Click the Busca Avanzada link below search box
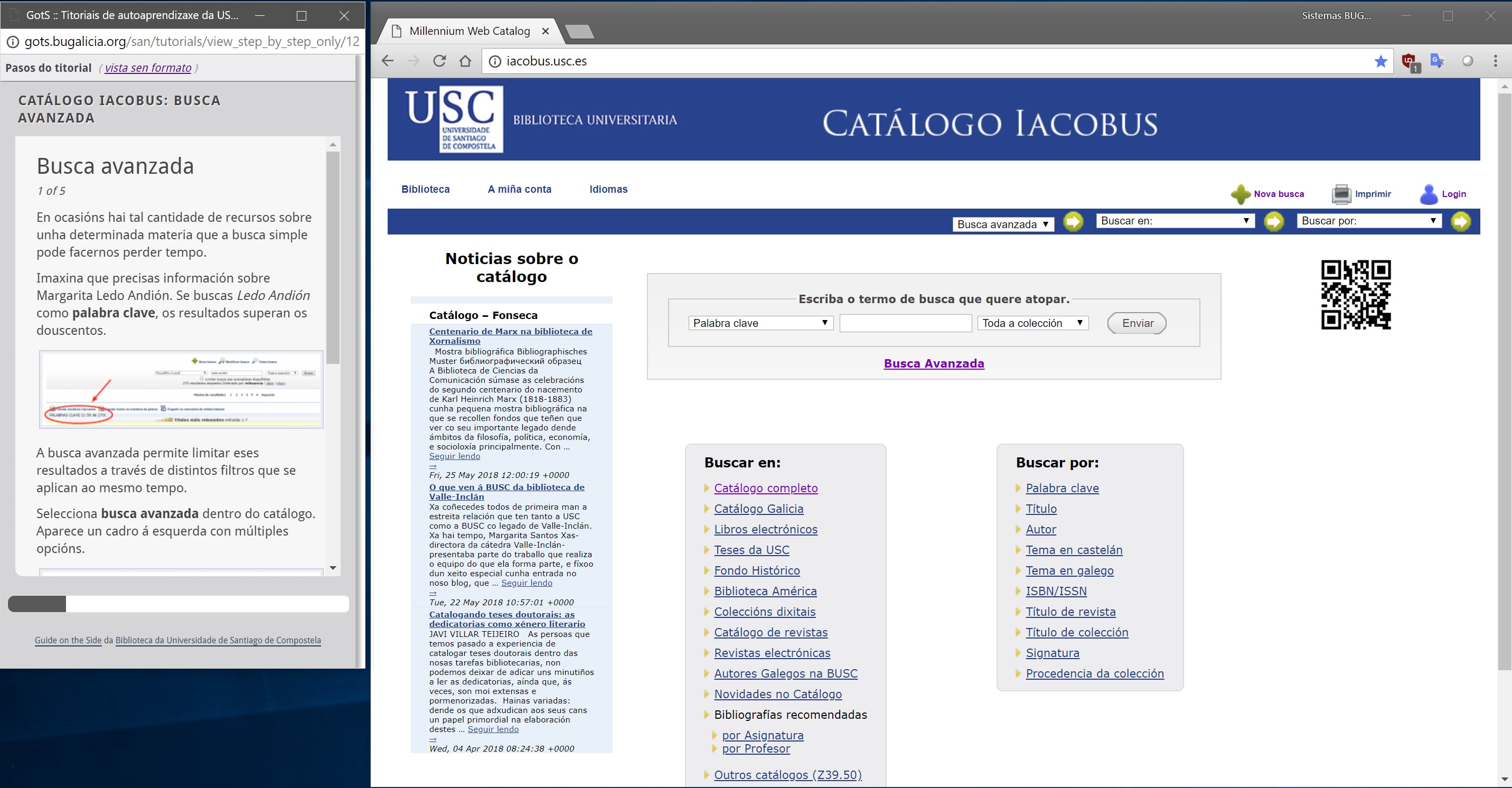 tap(934, 363)
